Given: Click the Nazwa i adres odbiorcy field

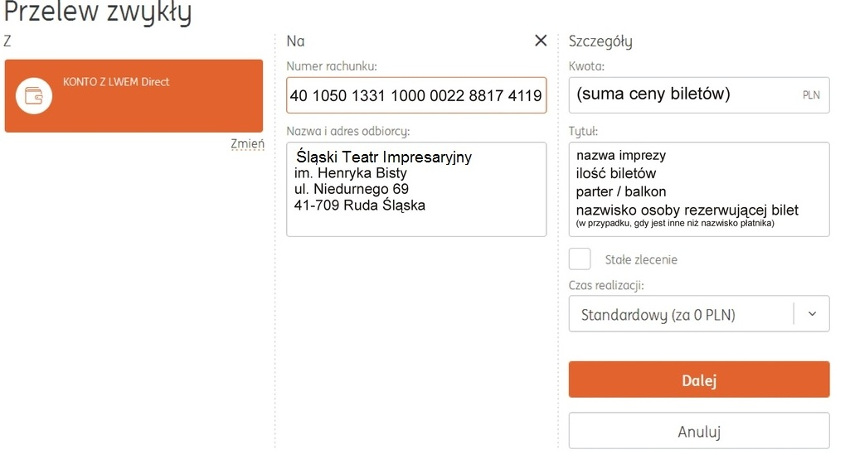Looking at the screenshot, I should point(416,189).
